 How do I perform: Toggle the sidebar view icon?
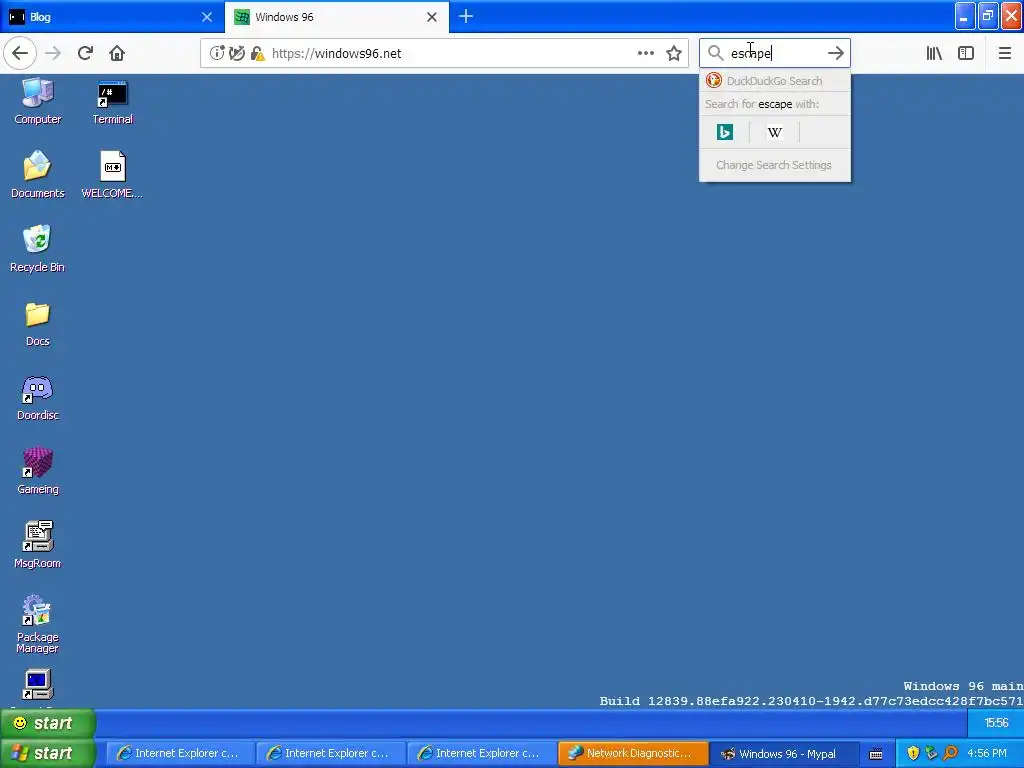coord(966,53)
